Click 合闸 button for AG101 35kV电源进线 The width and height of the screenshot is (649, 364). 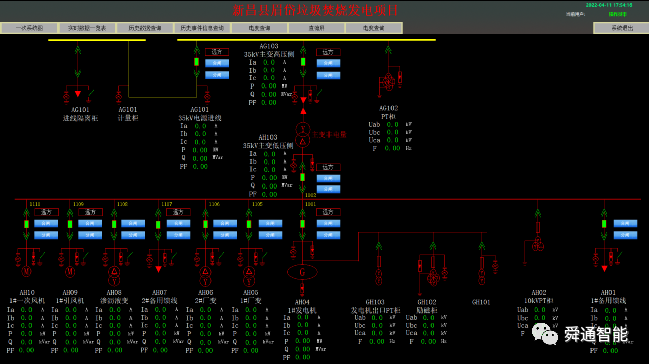(217, 63)
